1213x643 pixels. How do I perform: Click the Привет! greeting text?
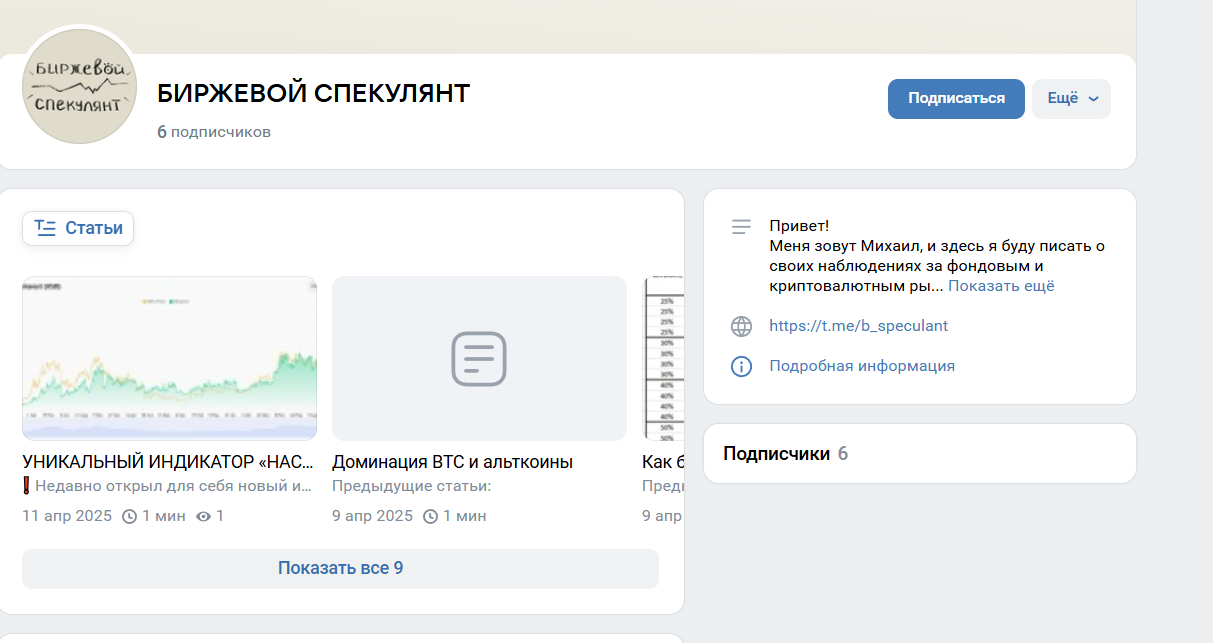tap(799, 226)
